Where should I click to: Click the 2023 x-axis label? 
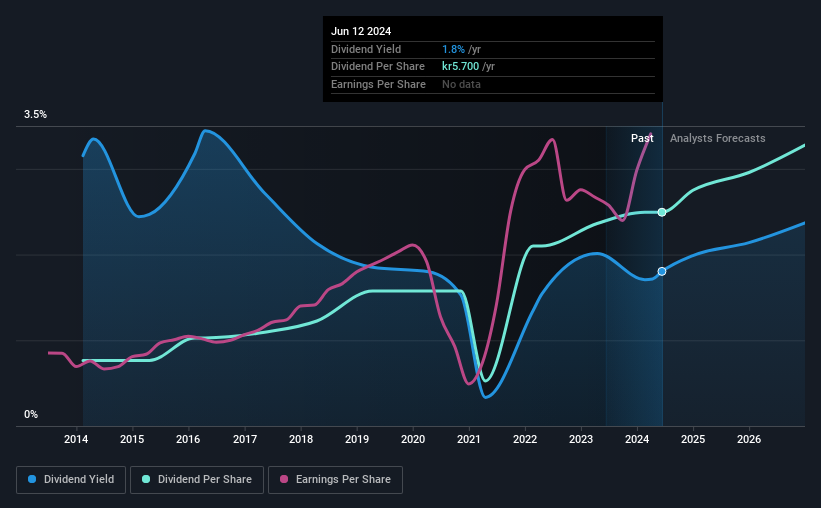(581, 439)
